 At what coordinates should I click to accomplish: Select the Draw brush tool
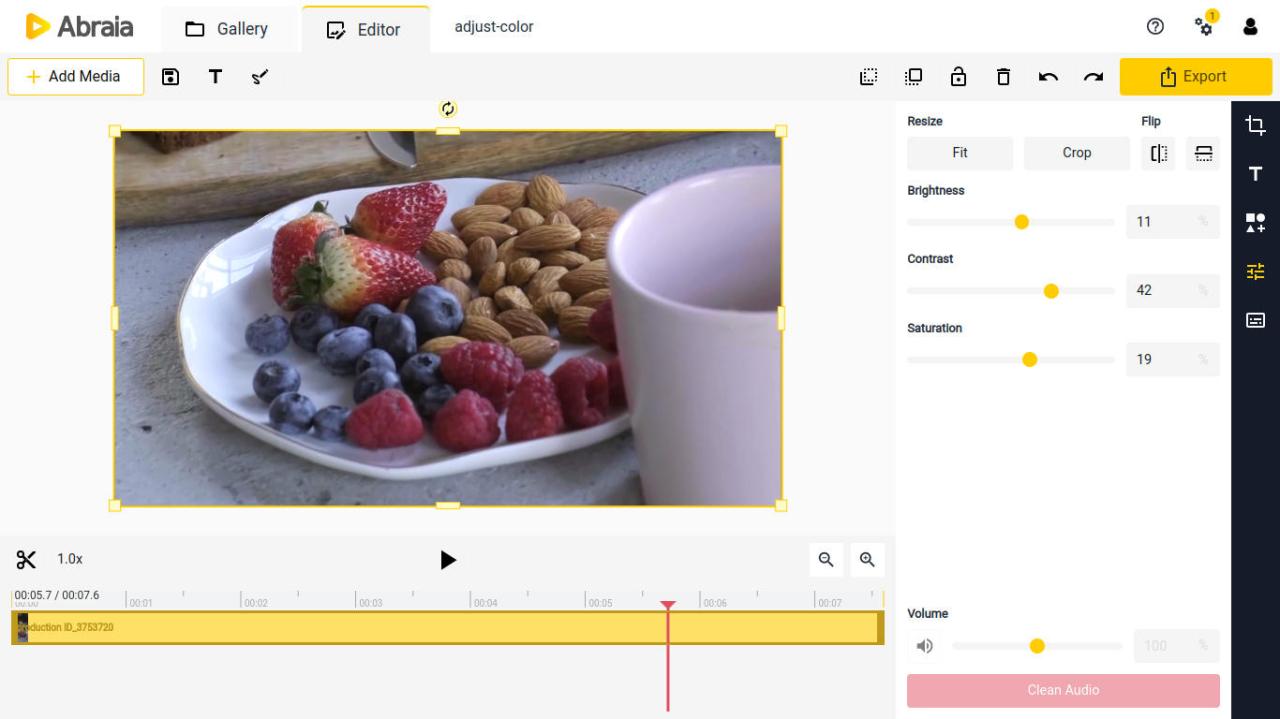click(x=260, y=76)
